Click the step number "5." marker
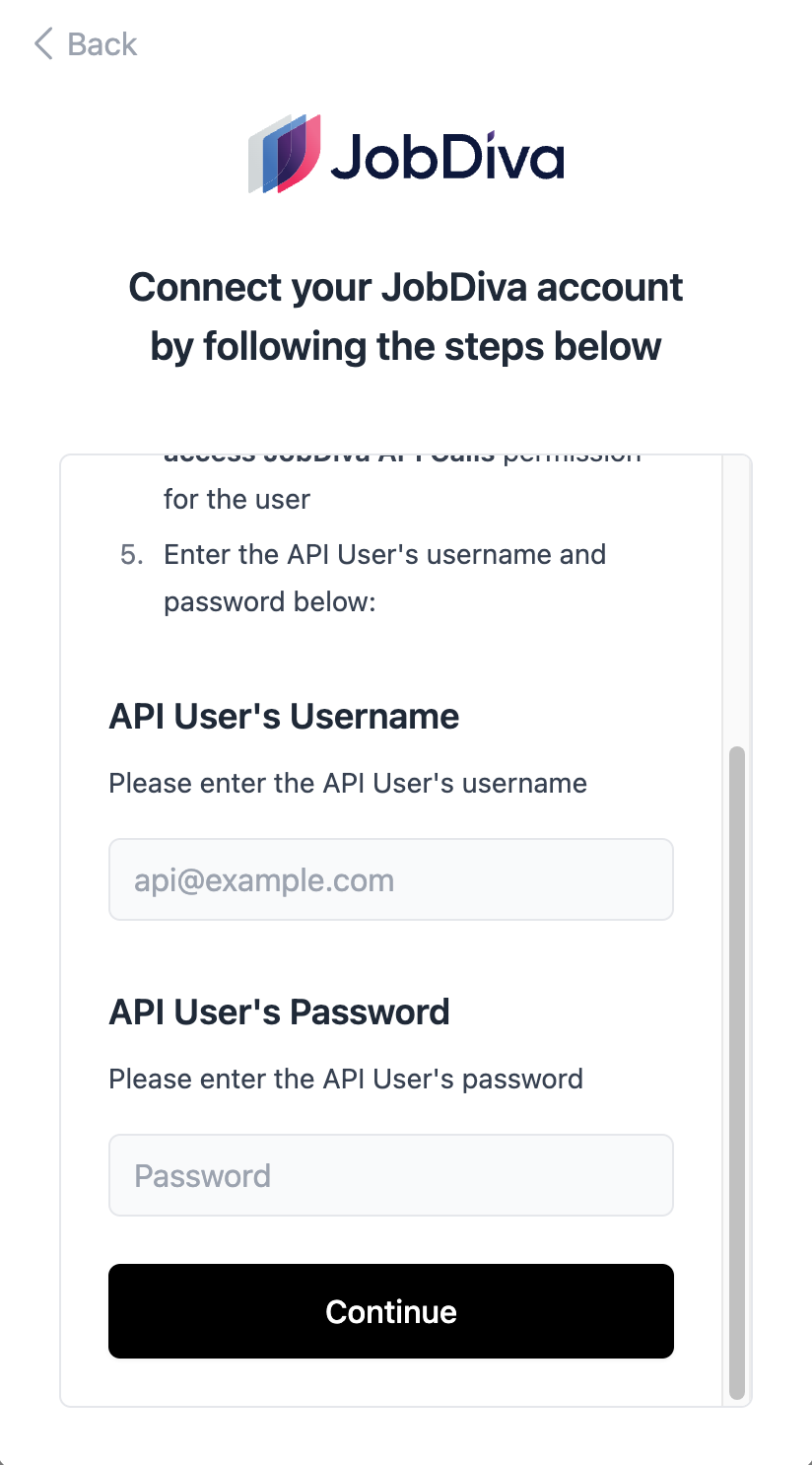Image resolution: width=812 pixels, height=1465 pixels. (x=132, y=554)
